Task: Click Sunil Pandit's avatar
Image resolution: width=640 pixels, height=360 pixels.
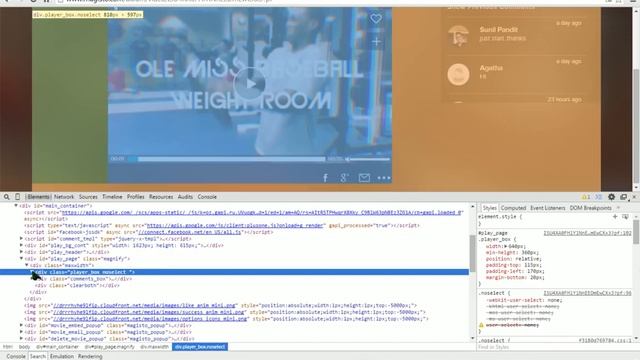Action: (x=458, y=36)
